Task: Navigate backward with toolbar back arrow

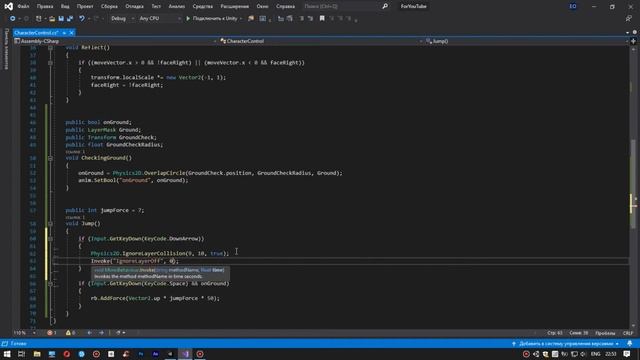Action: tap(13, 18)
